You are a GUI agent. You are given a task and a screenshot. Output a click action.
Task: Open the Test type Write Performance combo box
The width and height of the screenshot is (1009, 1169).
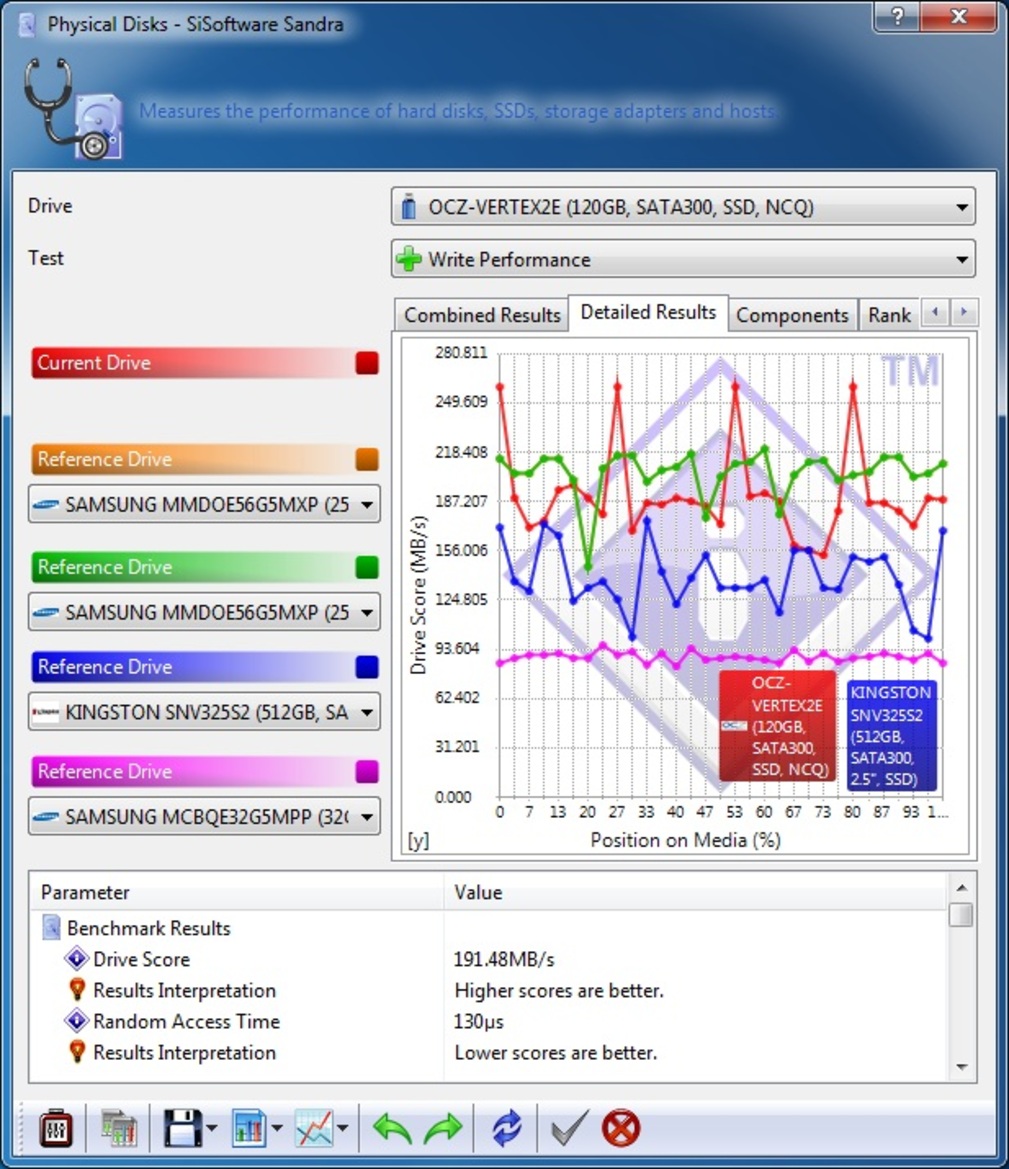683,259
